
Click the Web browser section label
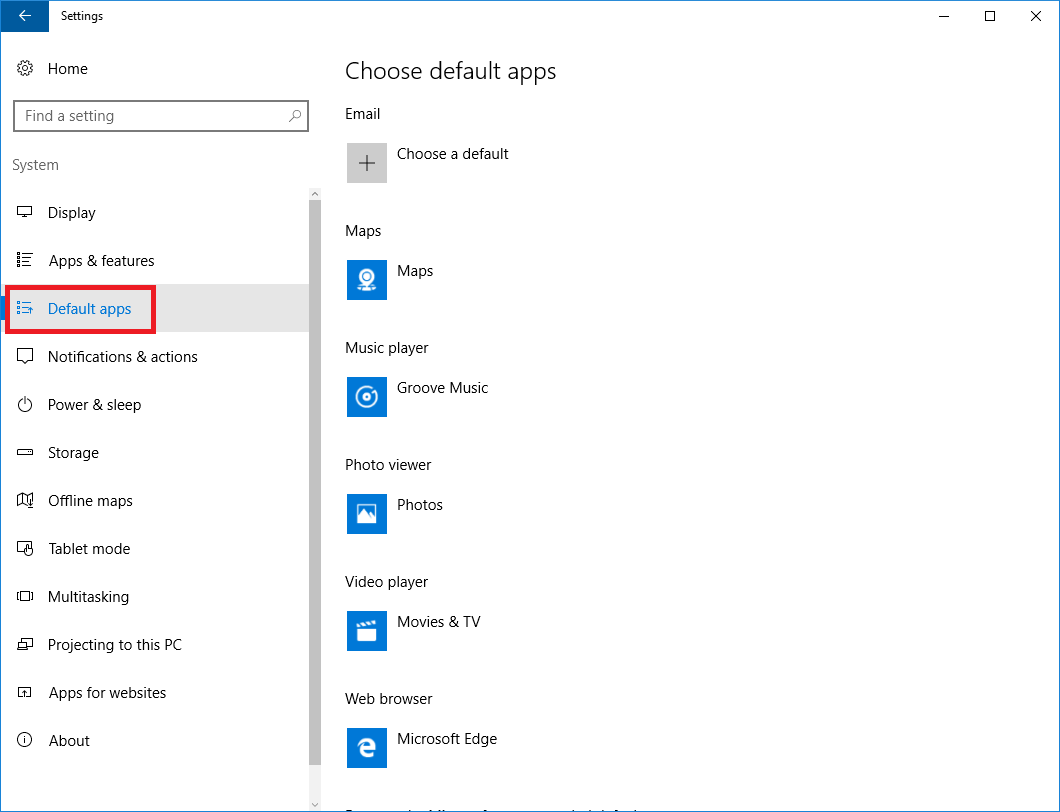[388, 698]
